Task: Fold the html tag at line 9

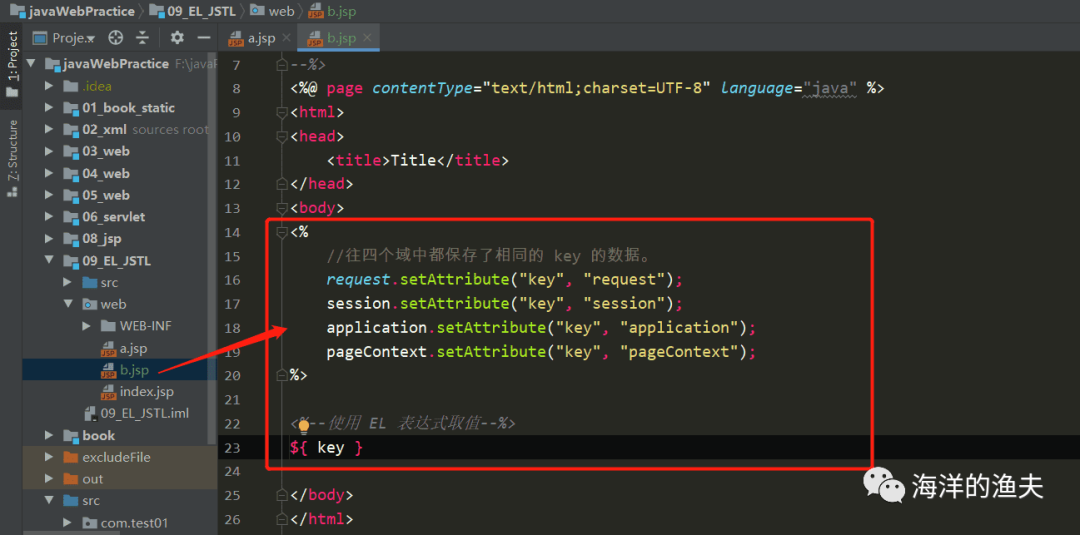Action: 281,112
